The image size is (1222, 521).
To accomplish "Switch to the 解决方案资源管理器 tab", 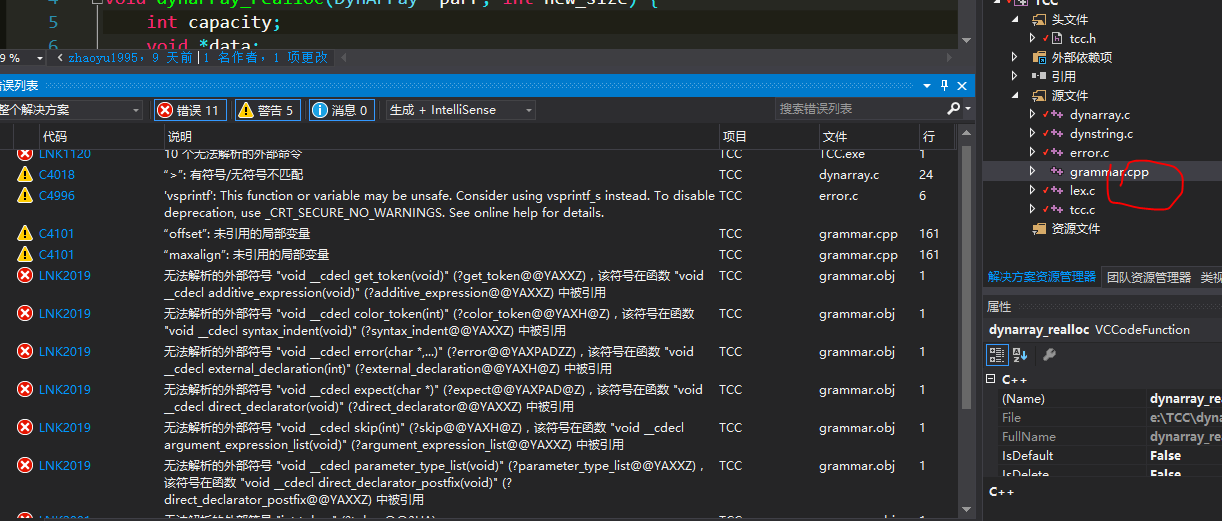I will coord(1041,277).
